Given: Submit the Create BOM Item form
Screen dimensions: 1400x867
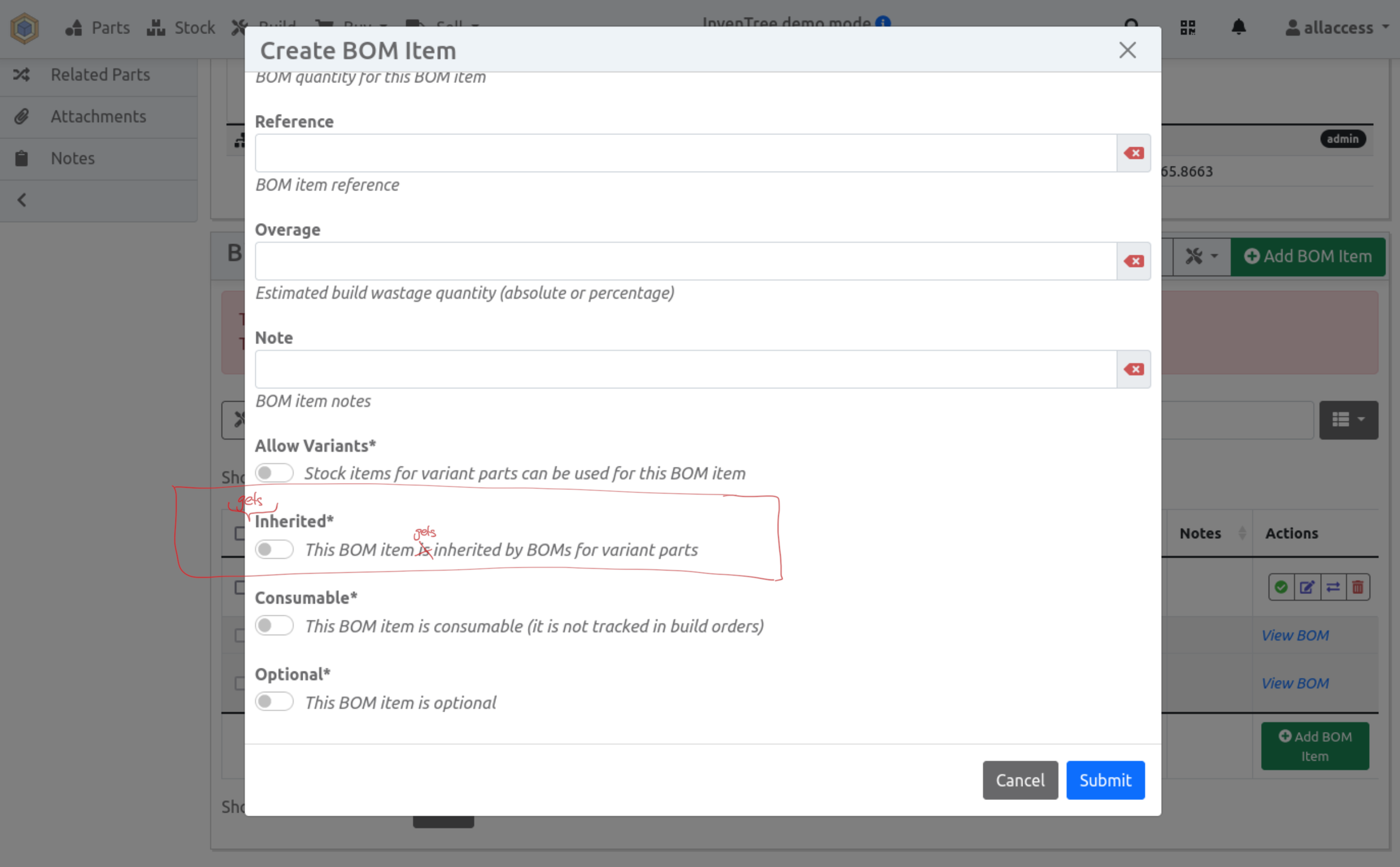Looking at the screenshot, I should (1104, 780).
